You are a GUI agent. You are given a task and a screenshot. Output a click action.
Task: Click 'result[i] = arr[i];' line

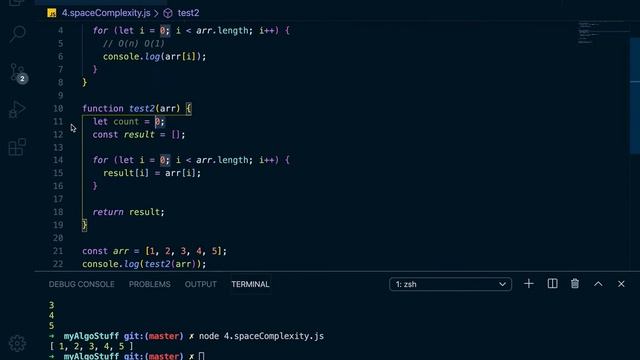click(x=152, y=173)
